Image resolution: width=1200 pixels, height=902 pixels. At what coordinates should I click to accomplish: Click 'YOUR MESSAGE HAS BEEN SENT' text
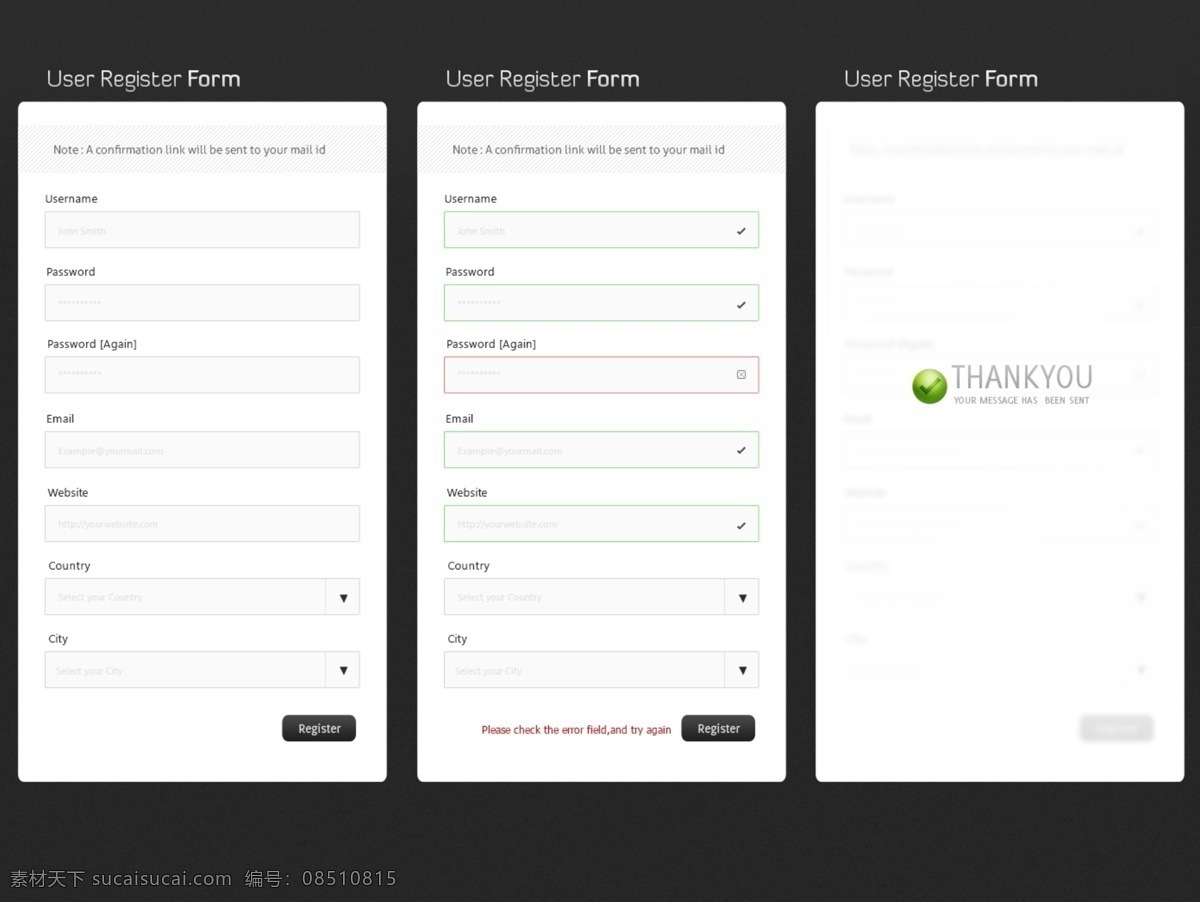coord(1021,401)
